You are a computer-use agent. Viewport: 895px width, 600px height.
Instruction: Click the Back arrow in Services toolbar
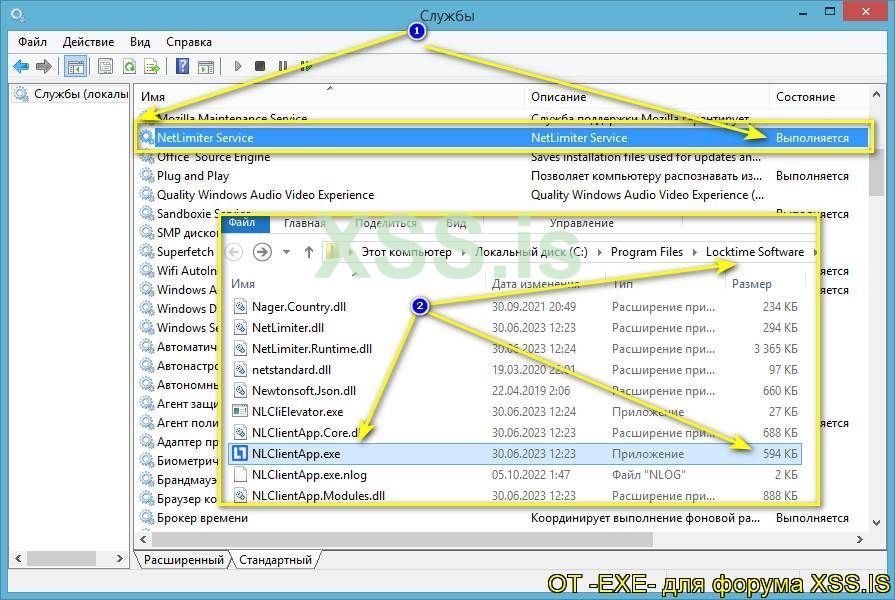pos(21,67)
